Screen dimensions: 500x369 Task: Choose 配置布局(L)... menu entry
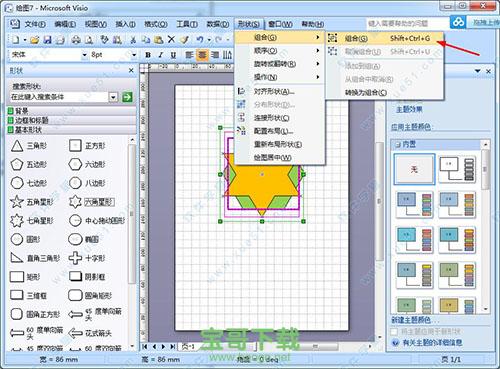pyautogui.click(x=280, y=131)
